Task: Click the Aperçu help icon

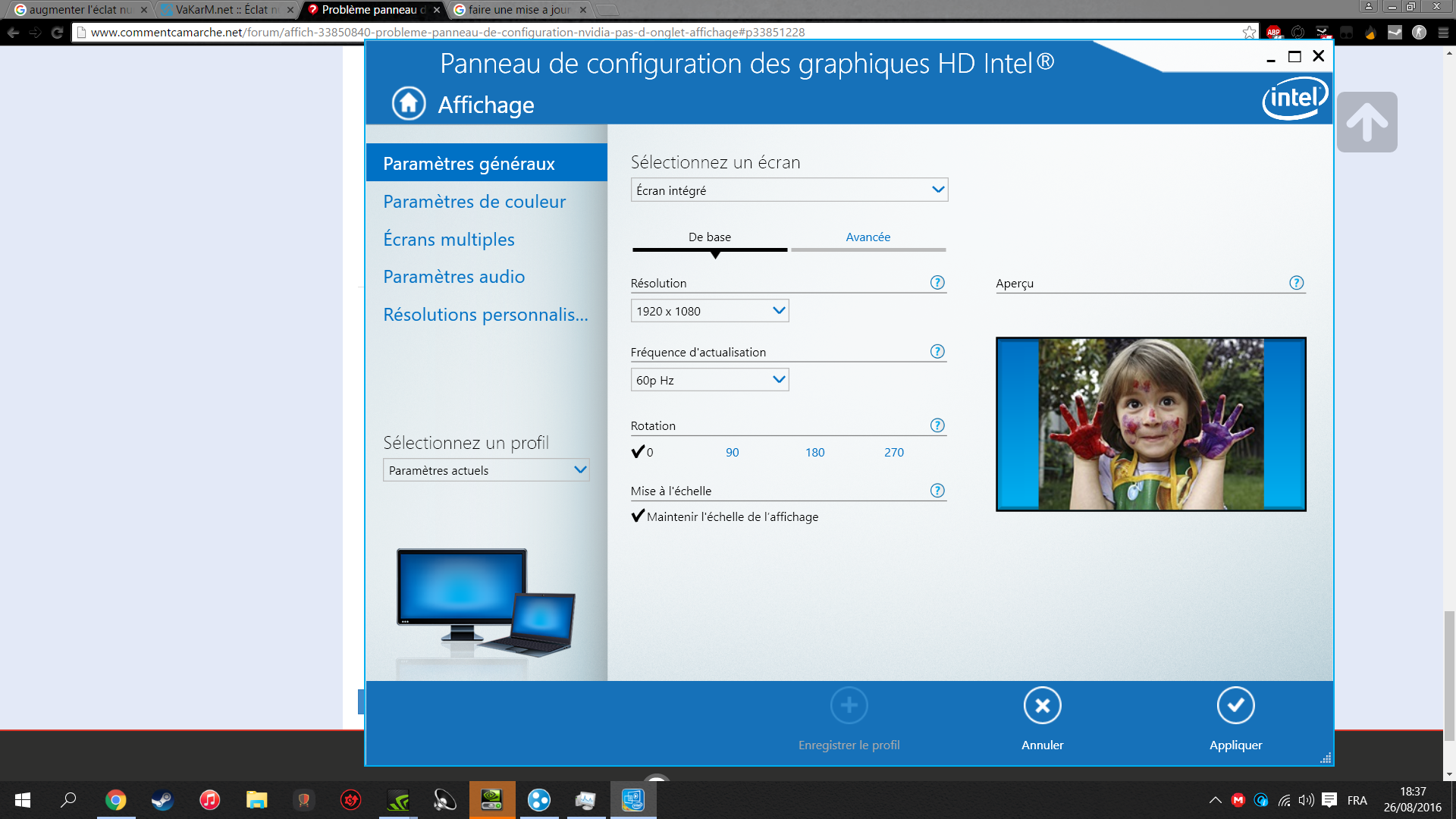Action: click(1296, 282)
